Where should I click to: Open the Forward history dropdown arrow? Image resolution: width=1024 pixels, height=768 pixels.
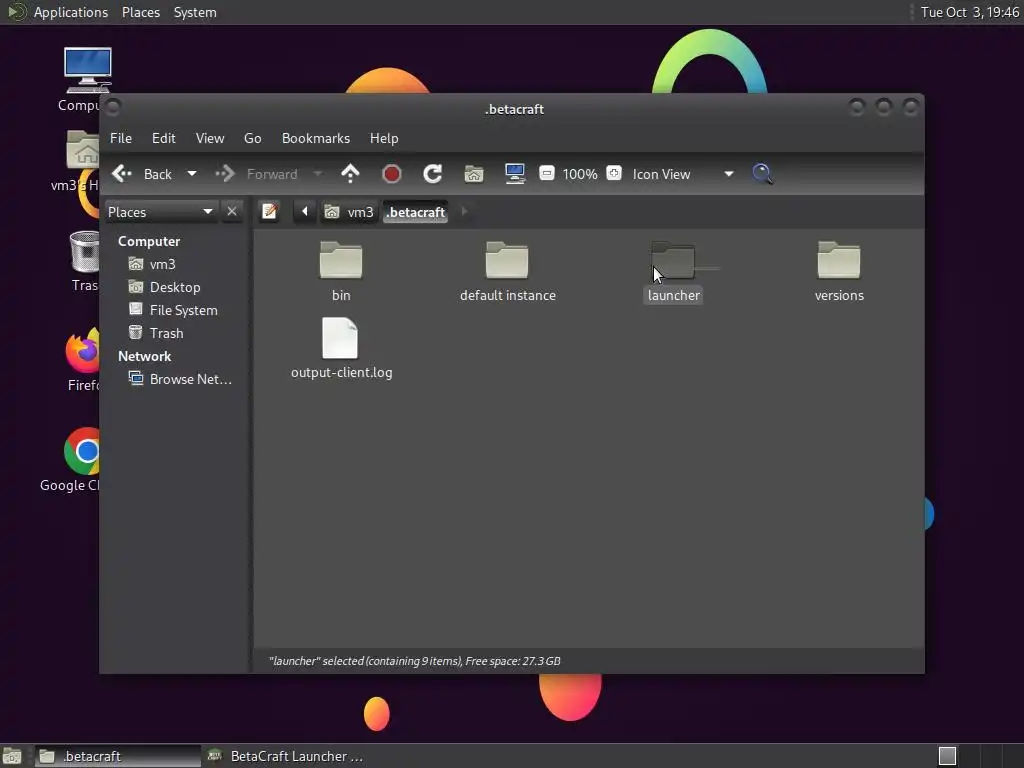pos(318,174)
